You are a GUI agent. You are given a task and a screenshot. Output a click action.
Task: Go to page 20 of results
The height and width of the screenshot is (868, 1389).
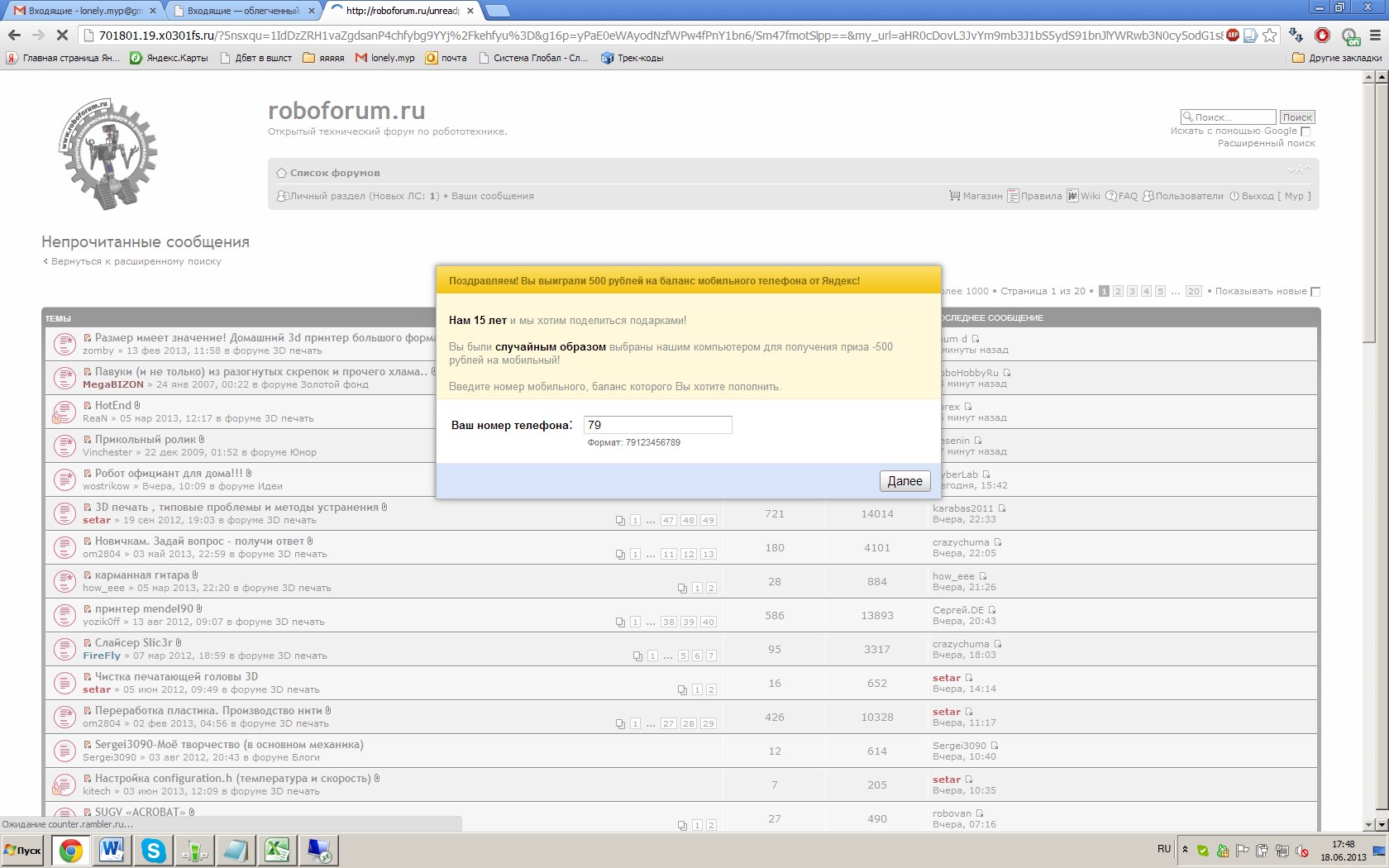[1193, 292]
